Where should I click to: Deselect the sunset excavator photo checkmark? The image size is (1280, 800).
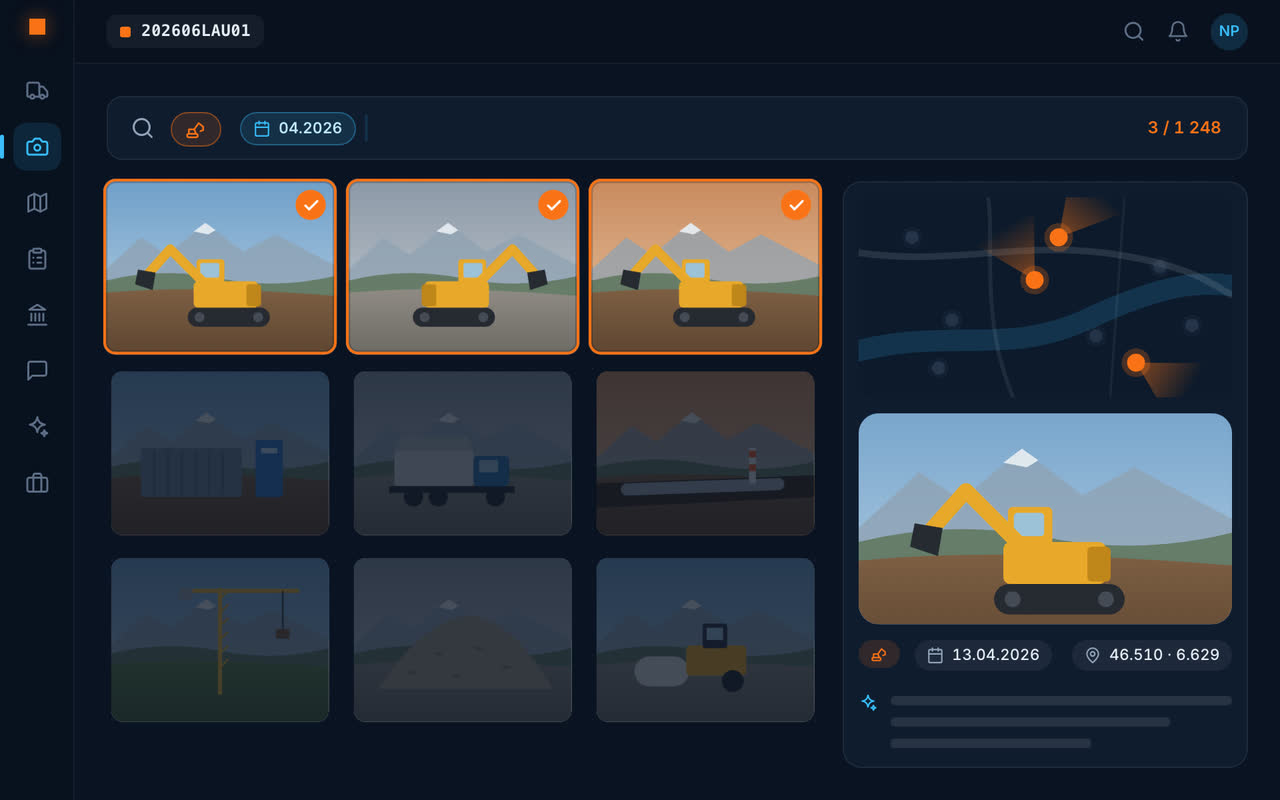coord(796,205)
